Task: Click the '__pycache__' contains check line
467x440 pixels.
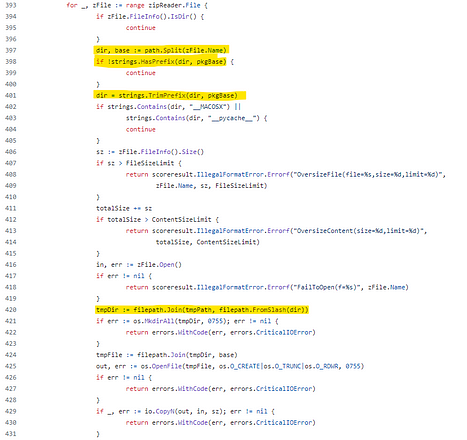Action: coord(197,118)
